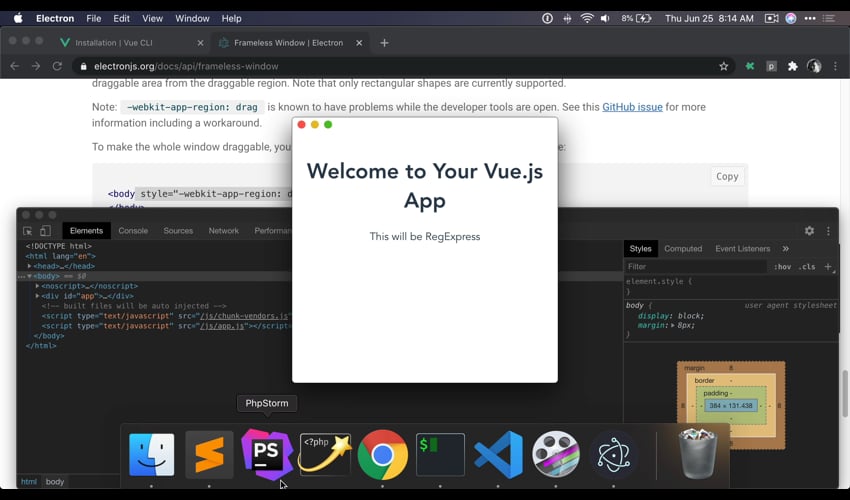
Task: Select the html breadcrumb in DevTools
Action: coord(29,482)
